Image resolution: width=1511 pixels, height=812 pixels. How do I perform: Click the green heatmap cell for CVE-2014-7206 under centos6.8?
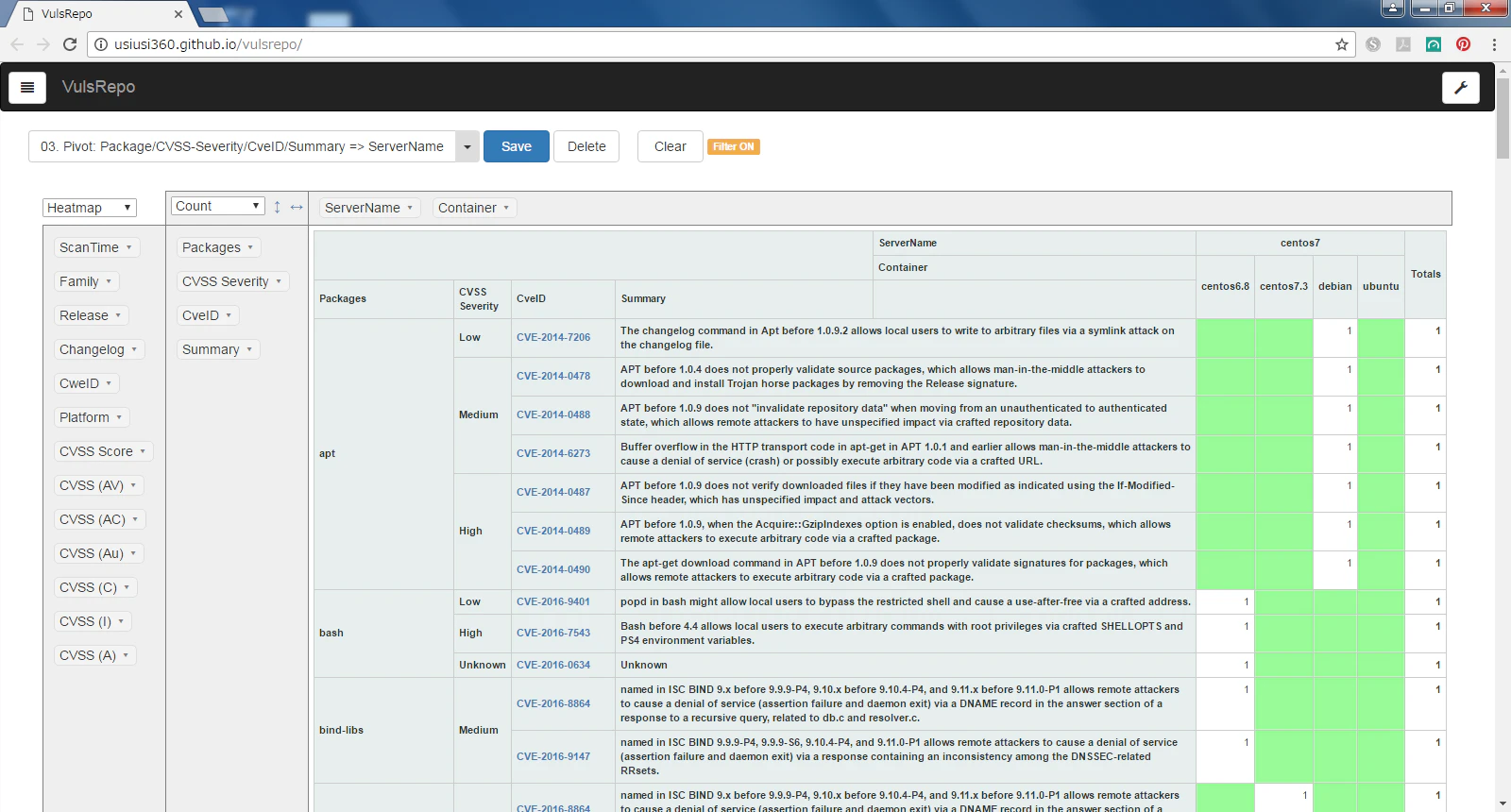[x=1226, y=338]
